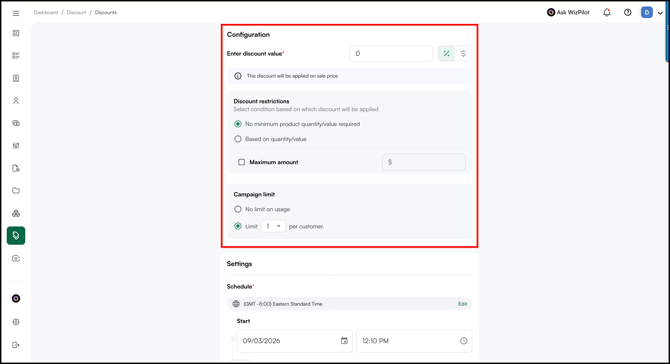Select Limit per customer radio
The width and height of the screenshot is (670, 364).
(238, 226)
